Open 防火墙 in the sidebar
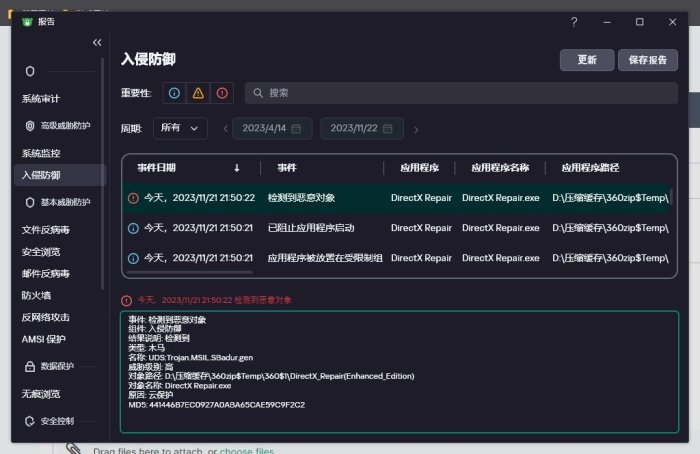 click(36, 296)
